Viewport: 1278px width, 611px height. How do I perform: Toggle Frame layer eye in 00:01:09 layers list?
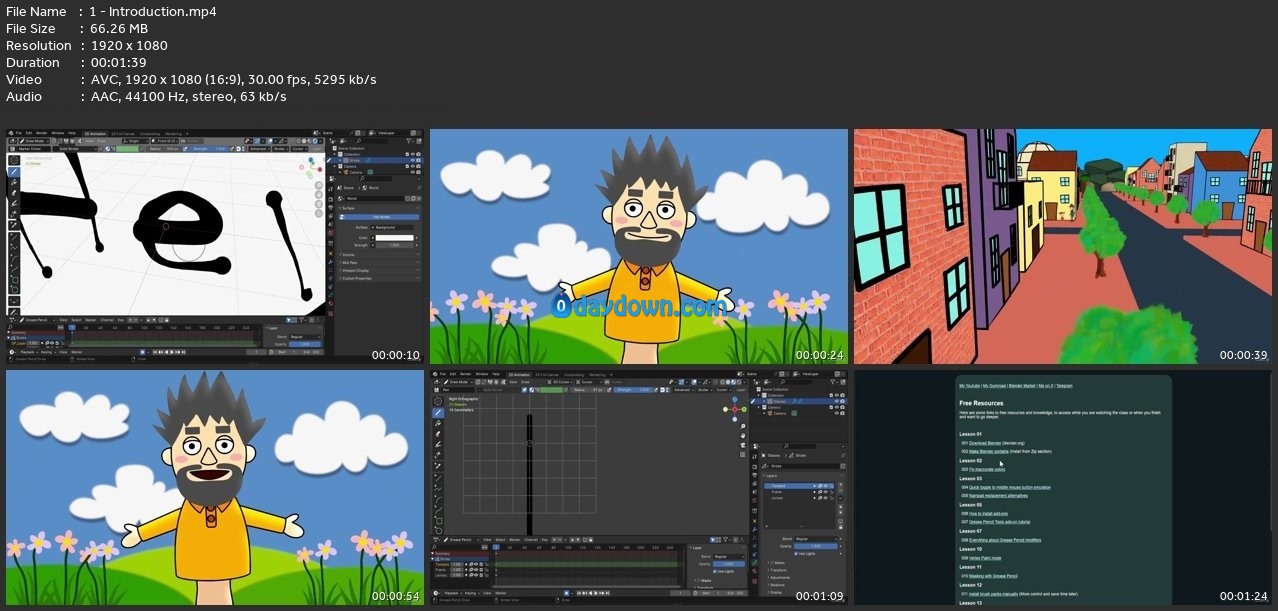tap(825, 492)
